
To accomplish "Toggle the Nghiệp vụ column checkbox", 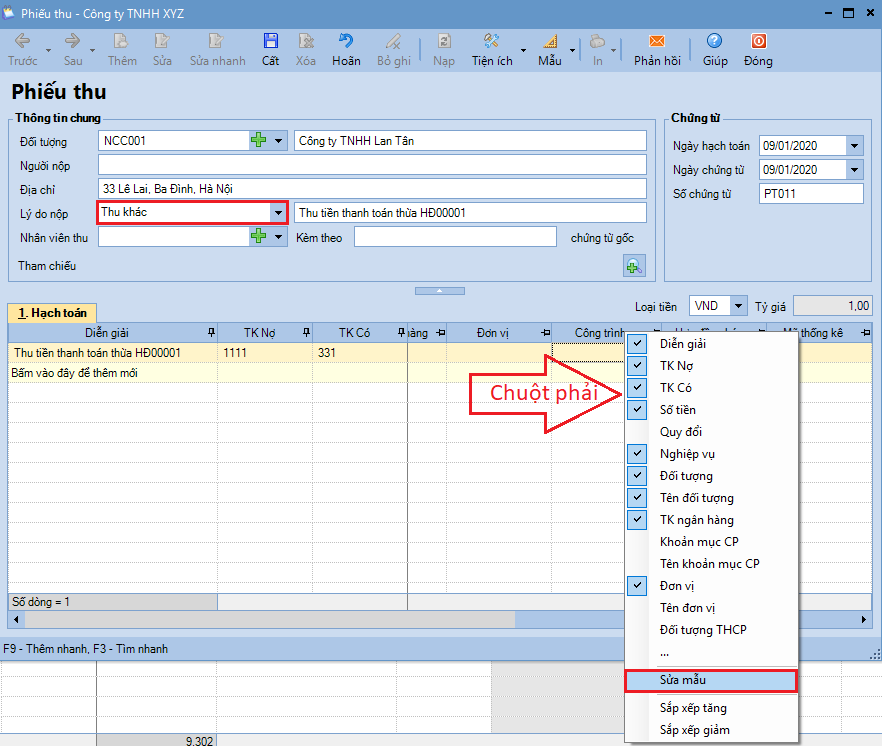I will point(640,454).
